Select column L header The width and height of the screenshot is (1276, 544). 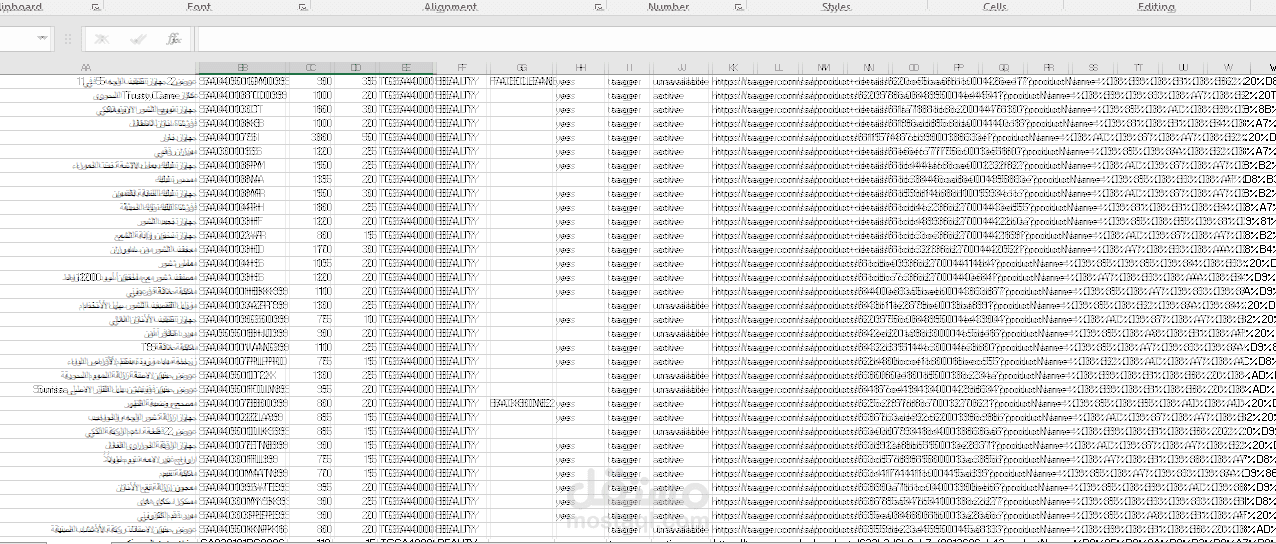pos(777,67)
